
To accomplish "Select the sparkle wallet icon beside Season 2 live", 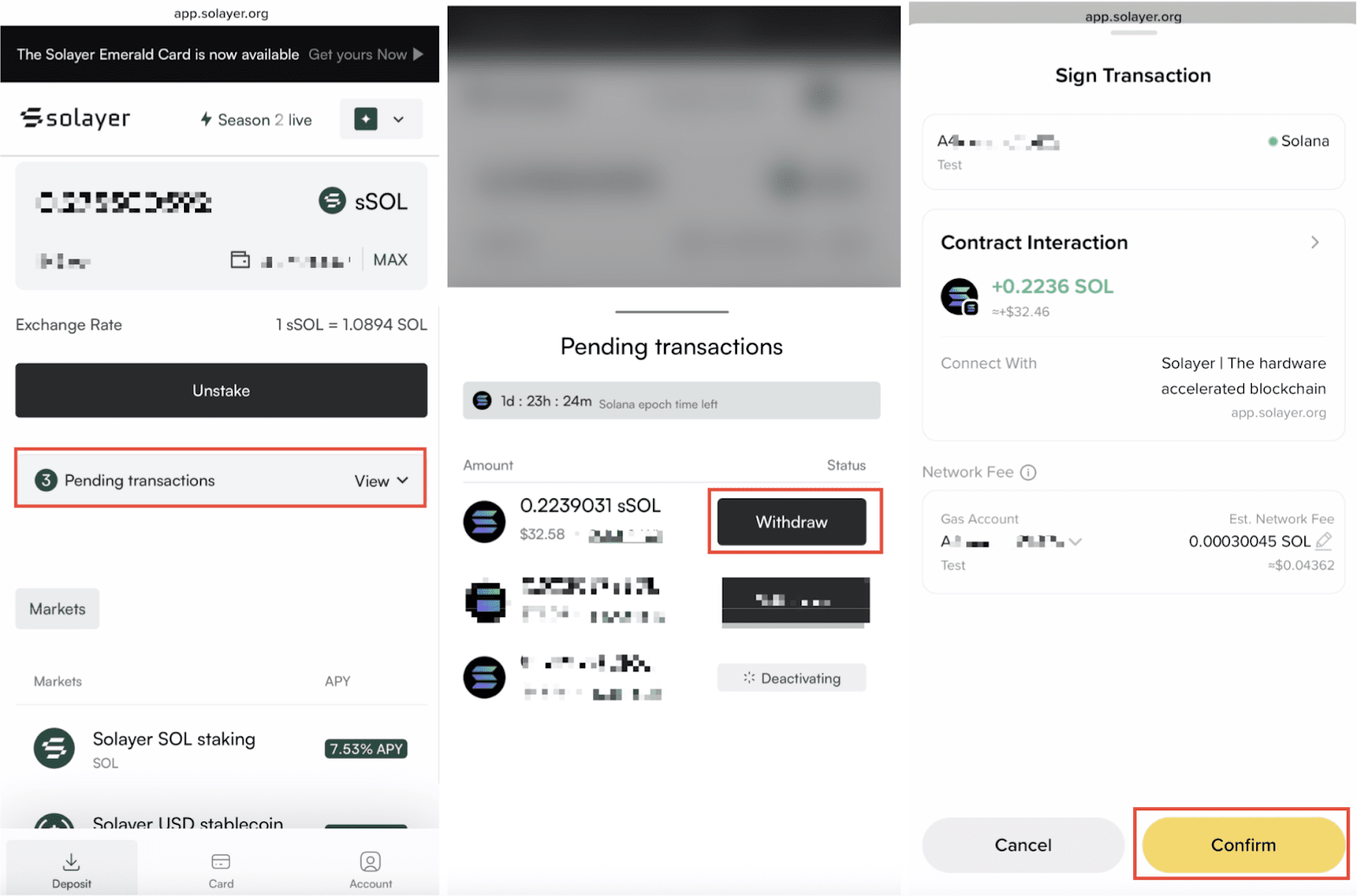I will (365, 119).
